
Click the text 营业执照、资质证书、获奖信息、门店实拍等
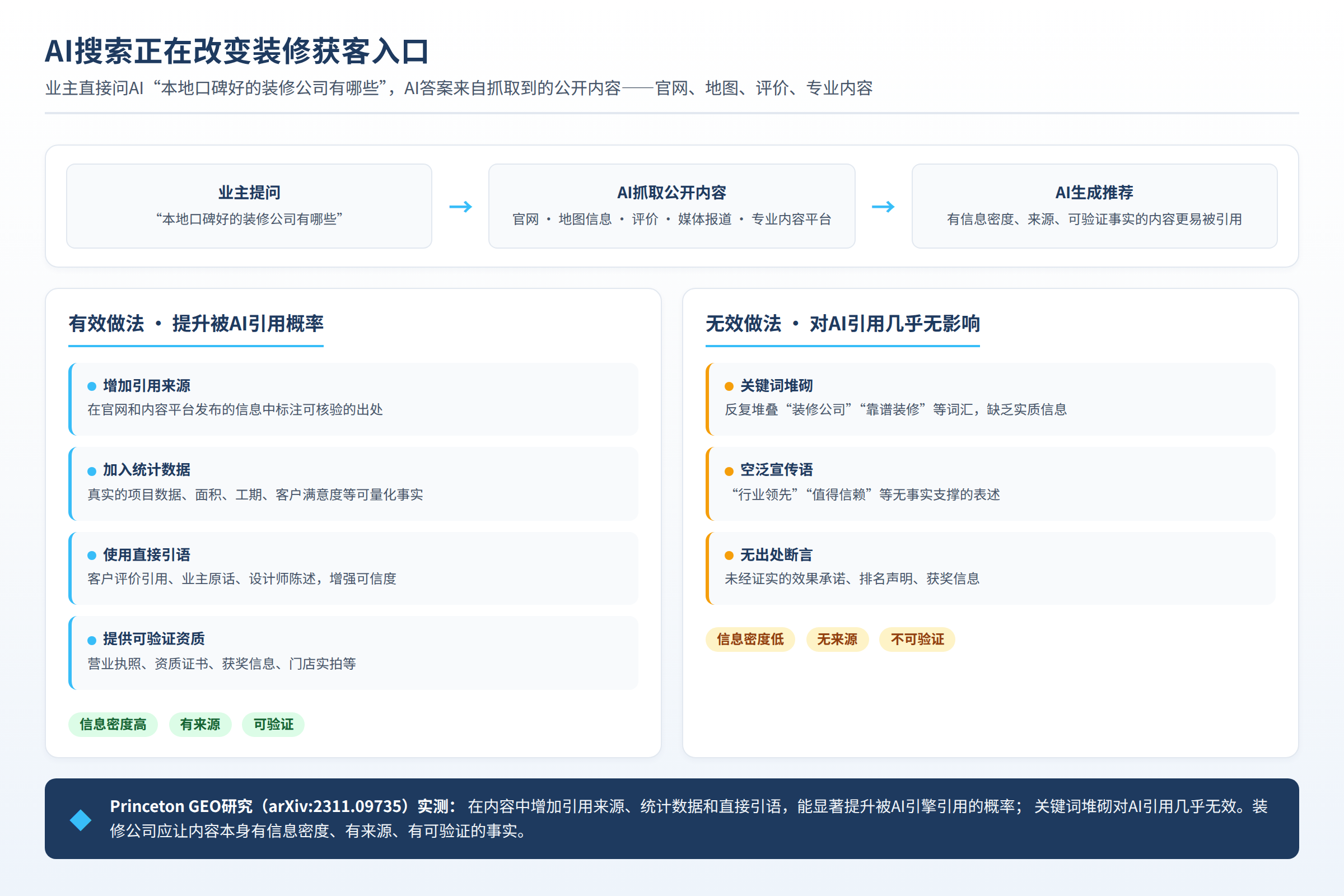pos(222,664)
